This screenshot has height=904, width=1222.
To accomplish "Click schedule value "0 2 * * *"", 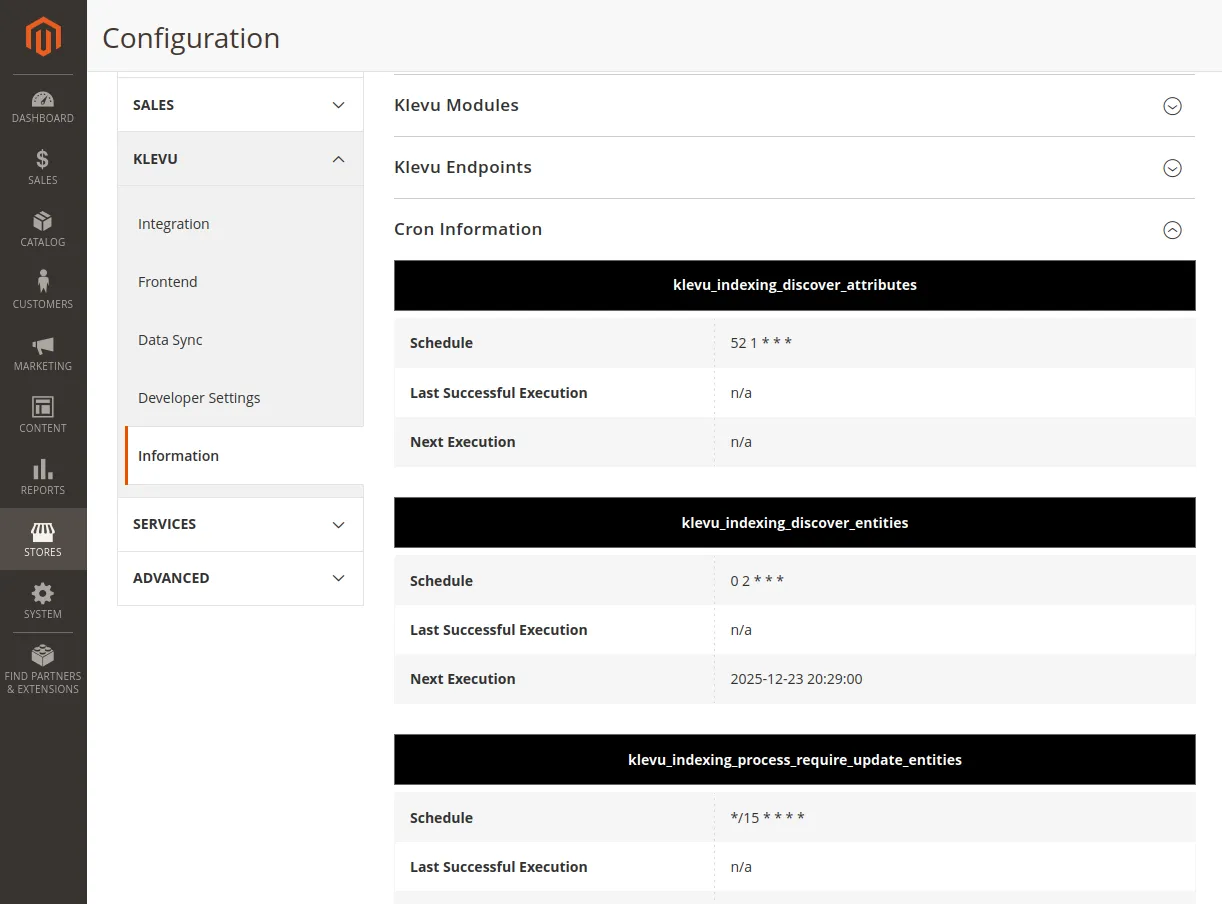I will pos(757,581).
